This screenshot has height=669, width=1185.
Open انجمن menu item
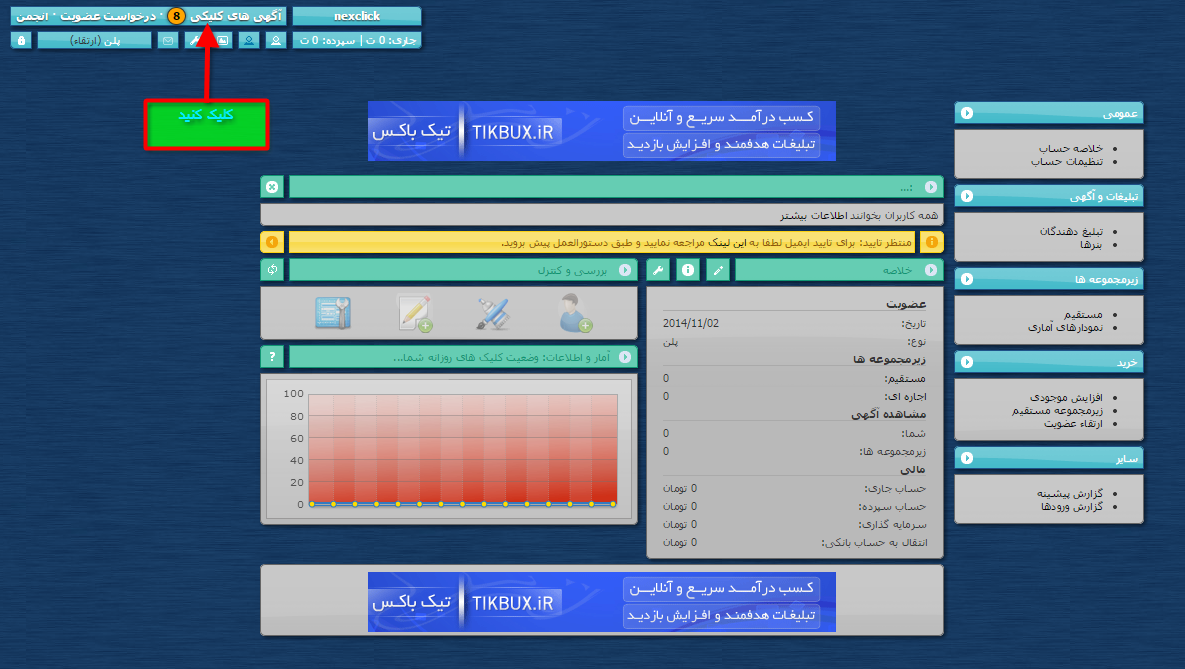32,16
